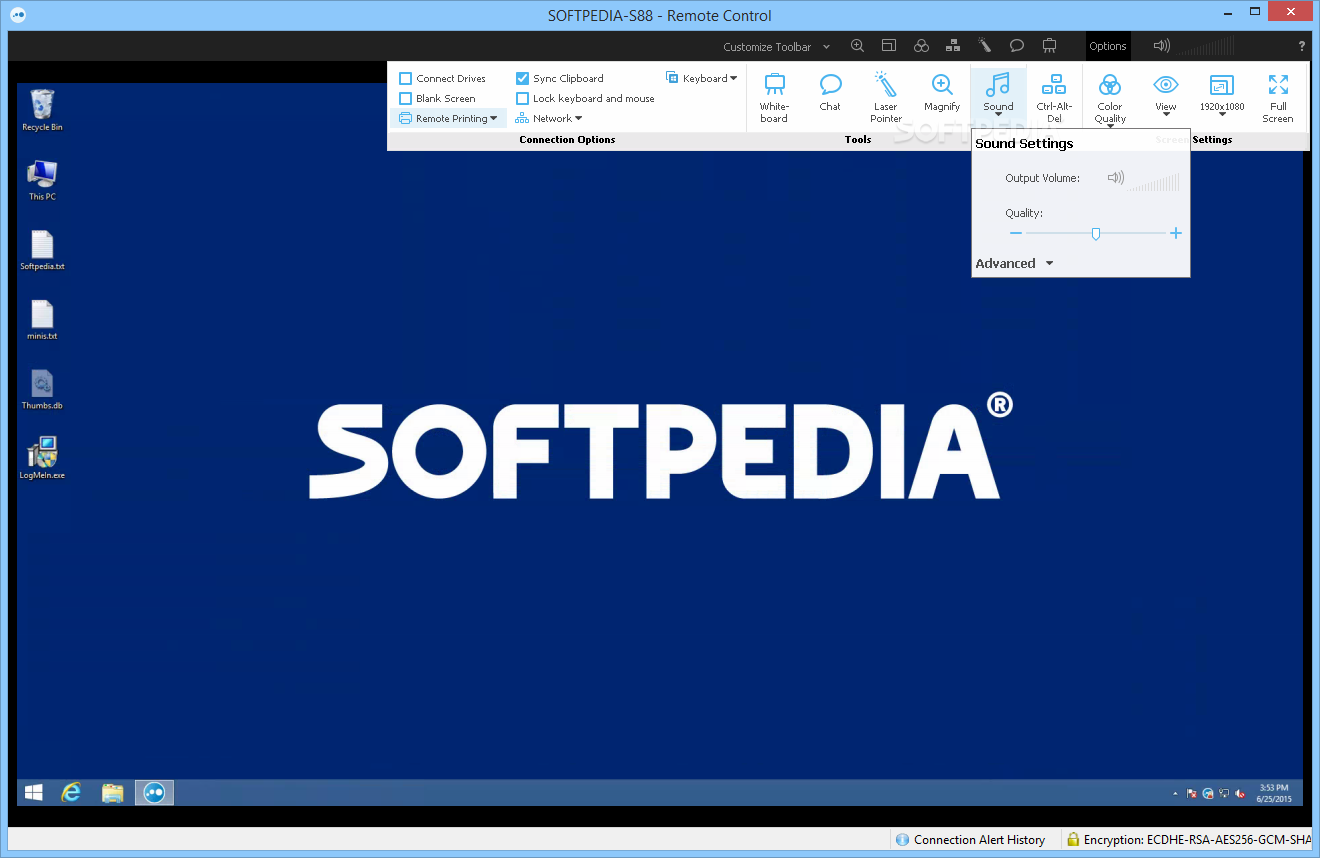Click speaker icon in dark top bar
This screenshot has height=858, width=1320.
tap(1161, 46)
